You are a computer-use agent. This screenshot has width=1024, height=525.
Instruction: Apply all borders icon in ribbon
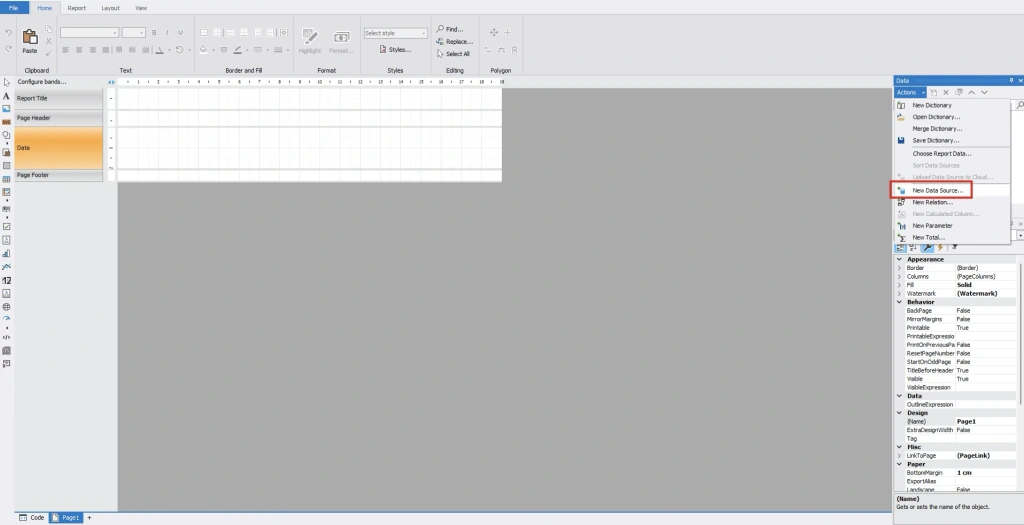tap(204, 33)
